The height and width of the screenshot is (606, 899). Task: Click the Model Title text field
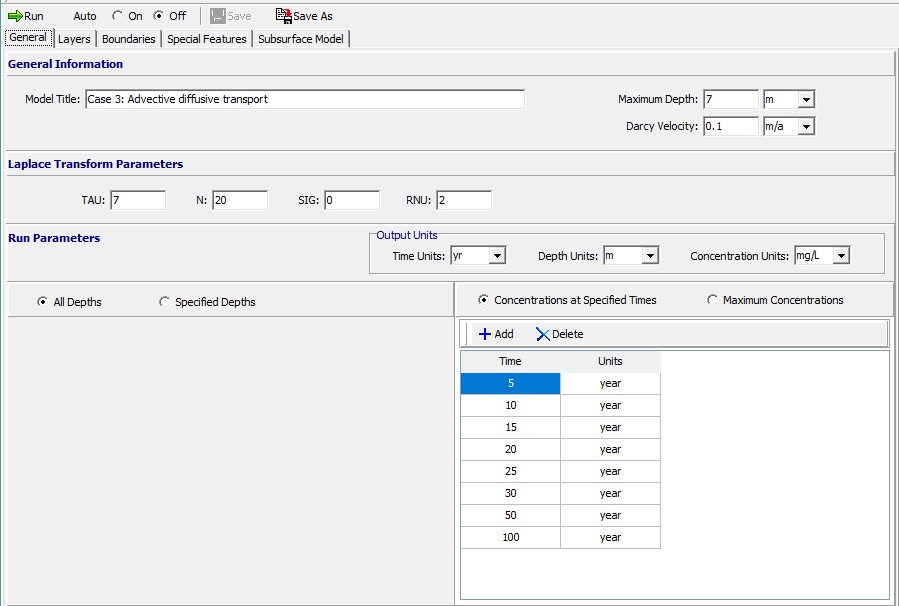pos(304,99)
